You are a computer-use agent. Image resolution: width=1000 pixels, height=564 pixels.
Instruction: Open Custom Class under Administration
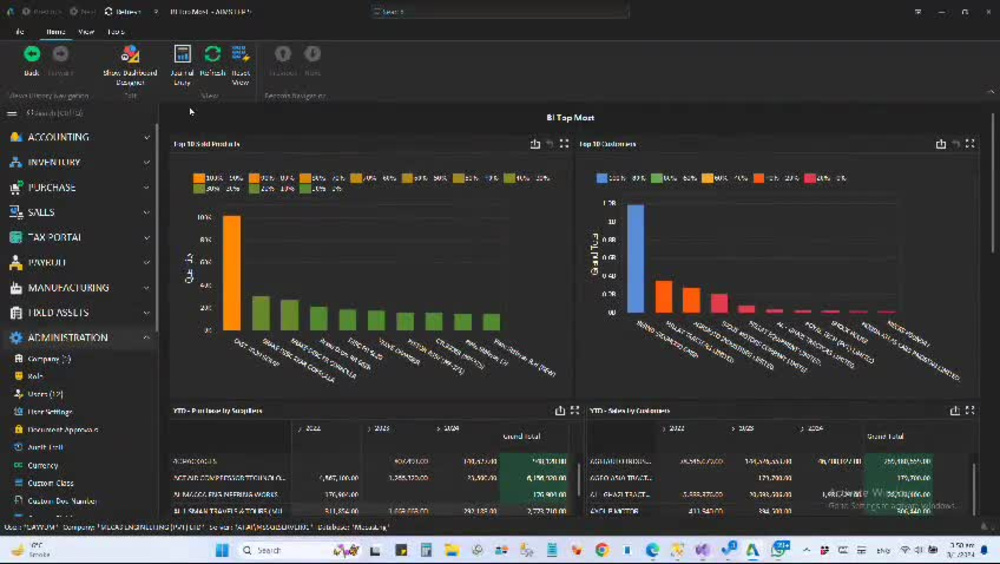pyautogui.click(x=50, y=483)
